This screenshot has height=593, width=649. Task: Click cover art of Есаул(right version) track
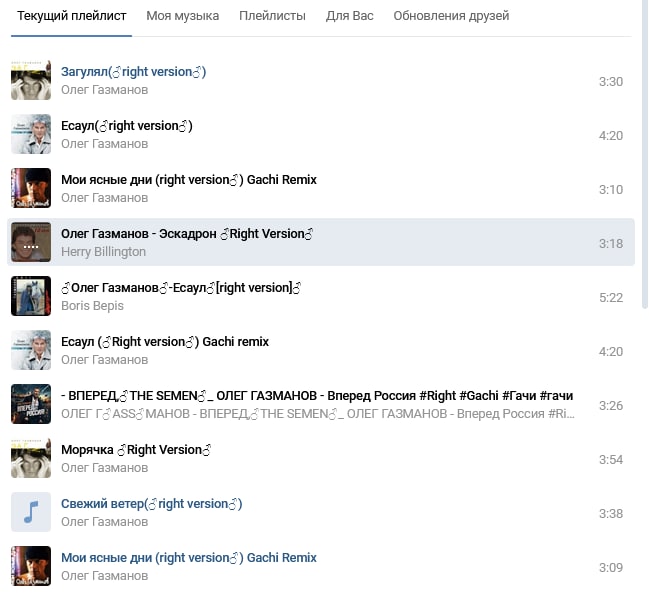tap(31, 134)
